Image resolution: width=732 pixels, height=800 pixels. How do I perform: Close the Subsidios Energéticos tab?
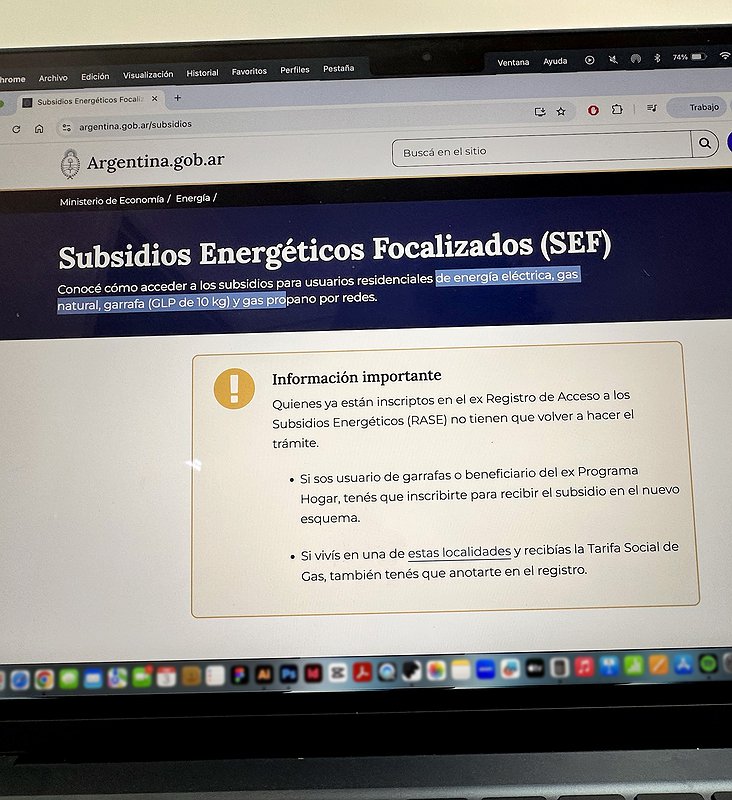point(154,100)
